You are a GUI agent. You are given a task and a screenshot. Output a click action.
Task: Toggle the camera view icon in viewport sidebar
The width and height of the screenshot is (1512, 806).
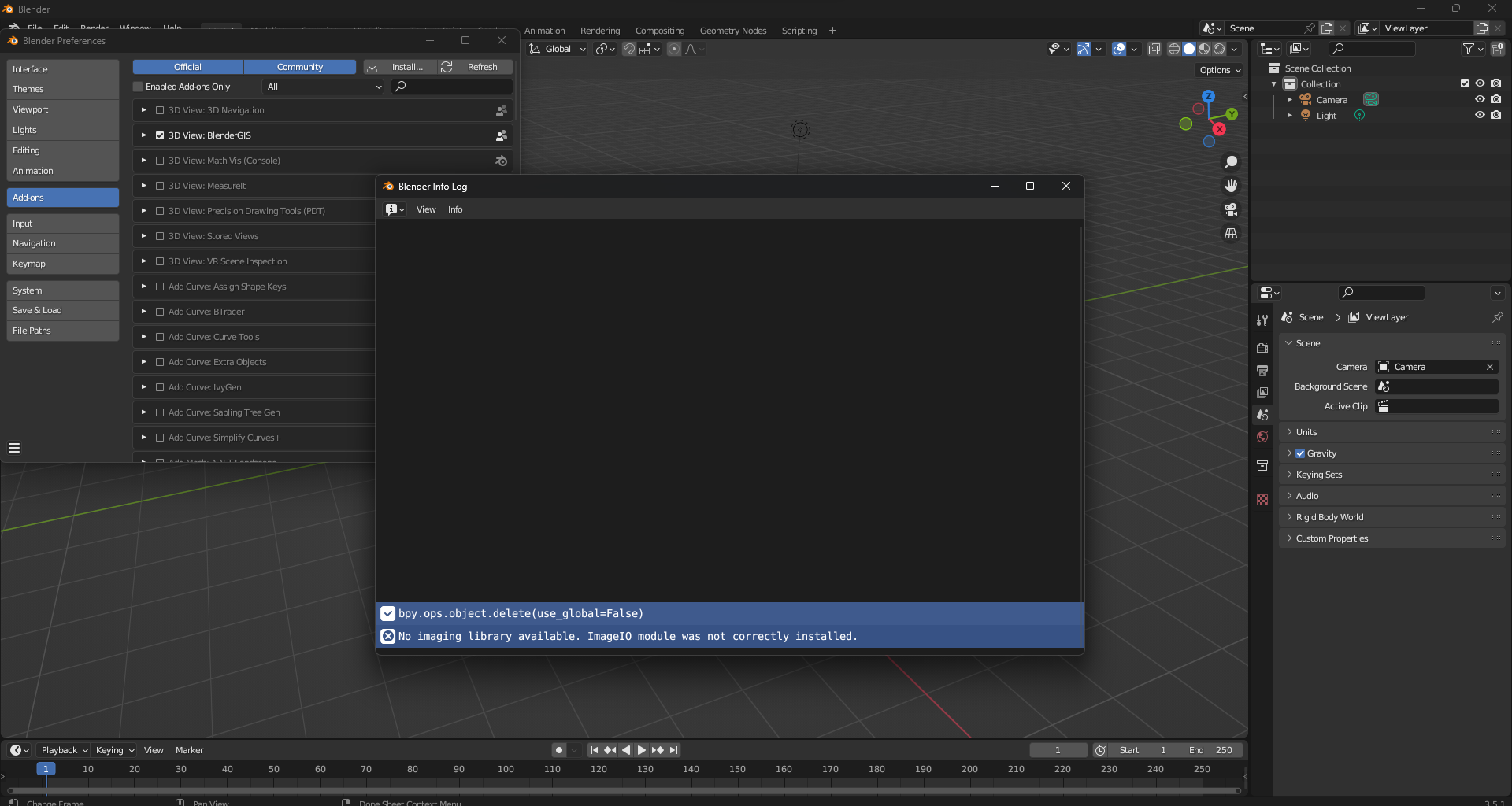click(x=1232, y=209)
